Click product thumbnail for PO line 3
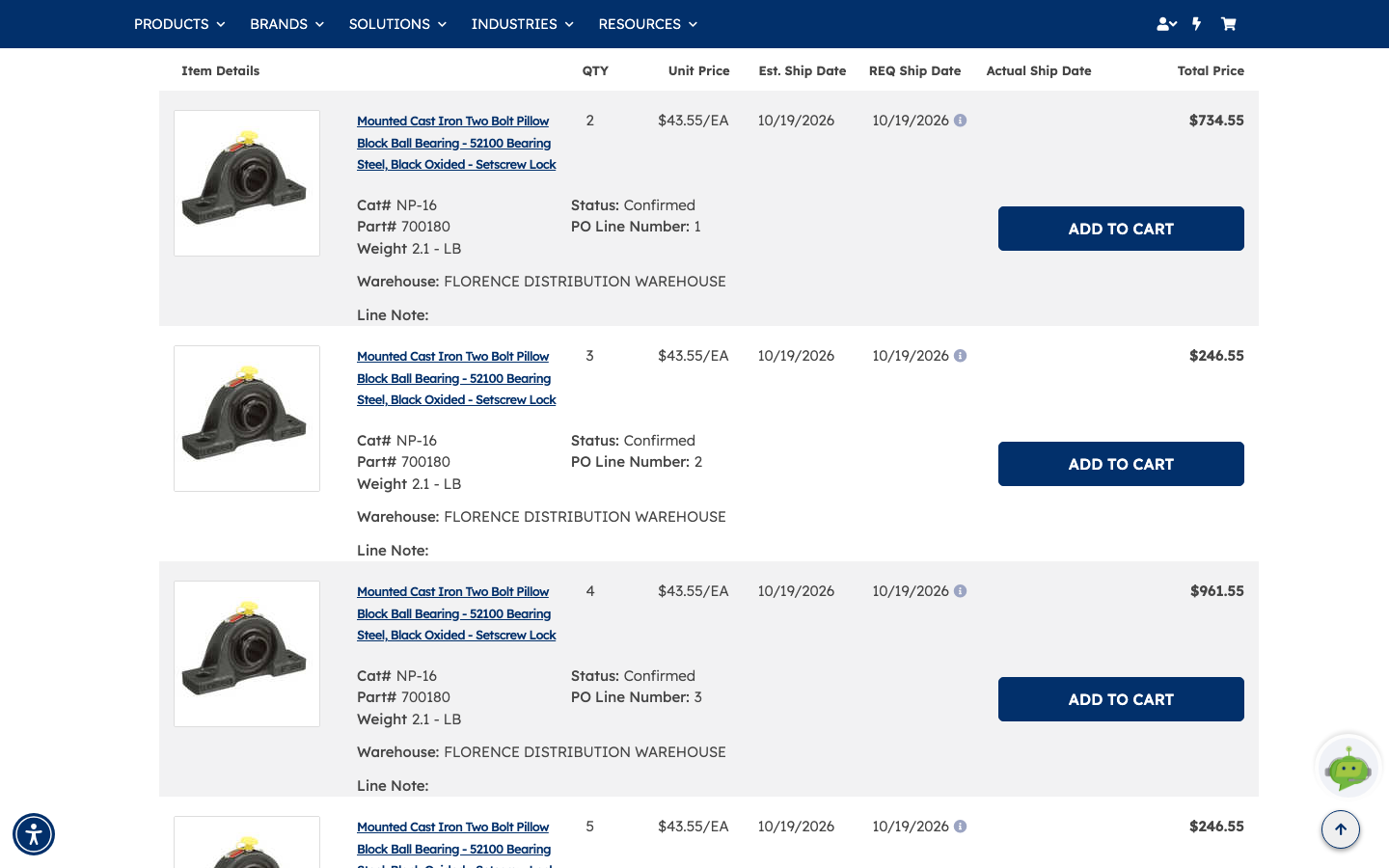Image resolution: width=1389 pixels, height=868 pixels. click(247, 654)
